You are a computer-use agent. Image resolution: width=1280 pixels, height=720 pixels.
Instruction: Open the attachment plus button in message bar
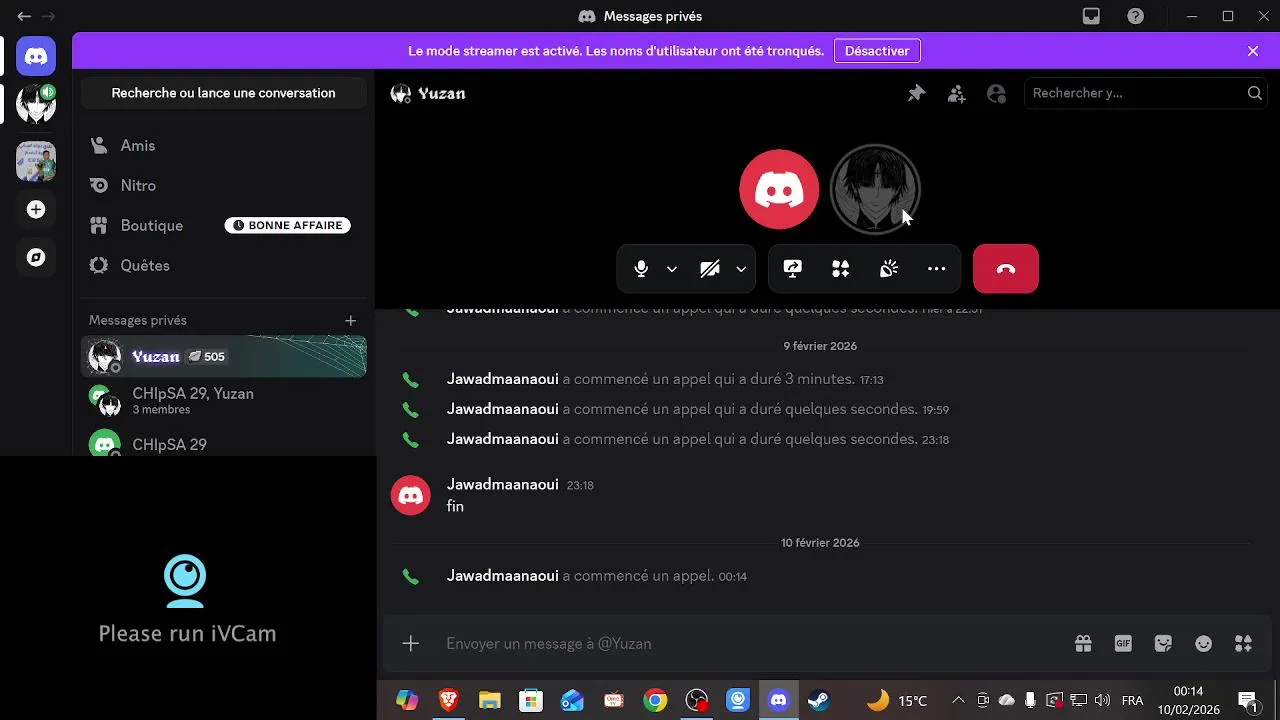point(411,643)
